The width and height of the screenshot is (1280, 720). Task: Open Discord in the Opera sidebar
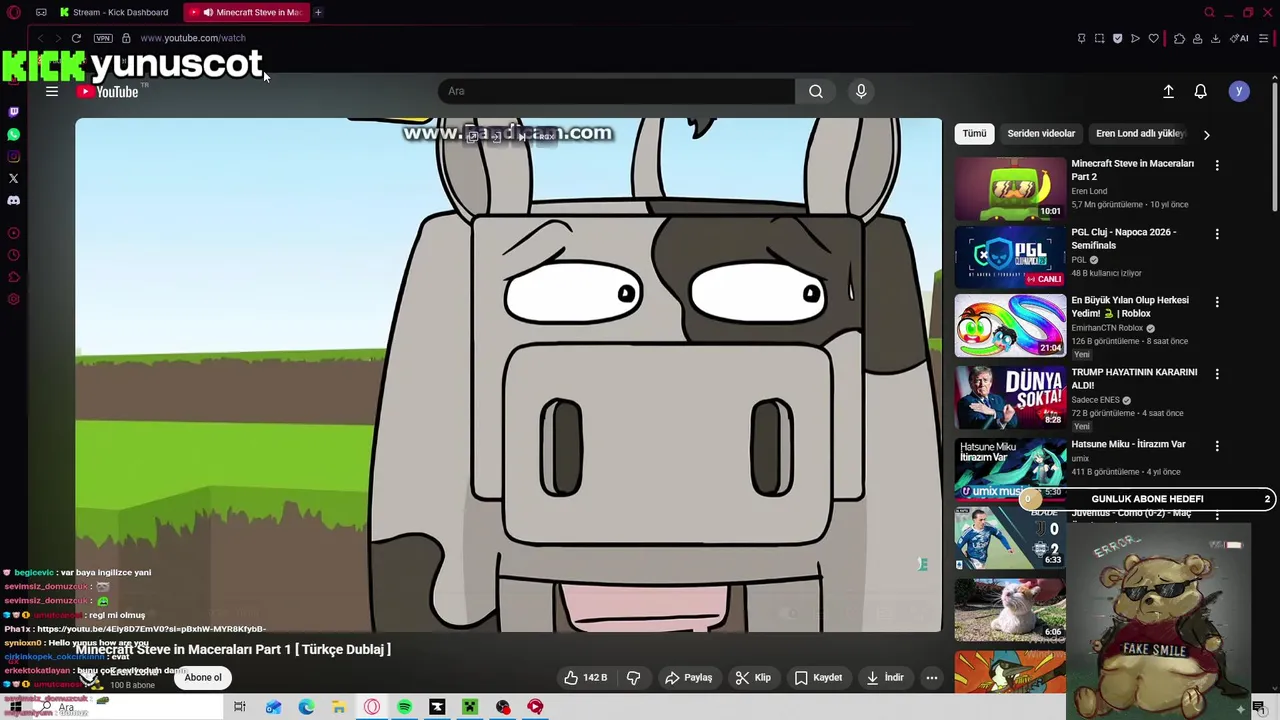tap(13, 200)
